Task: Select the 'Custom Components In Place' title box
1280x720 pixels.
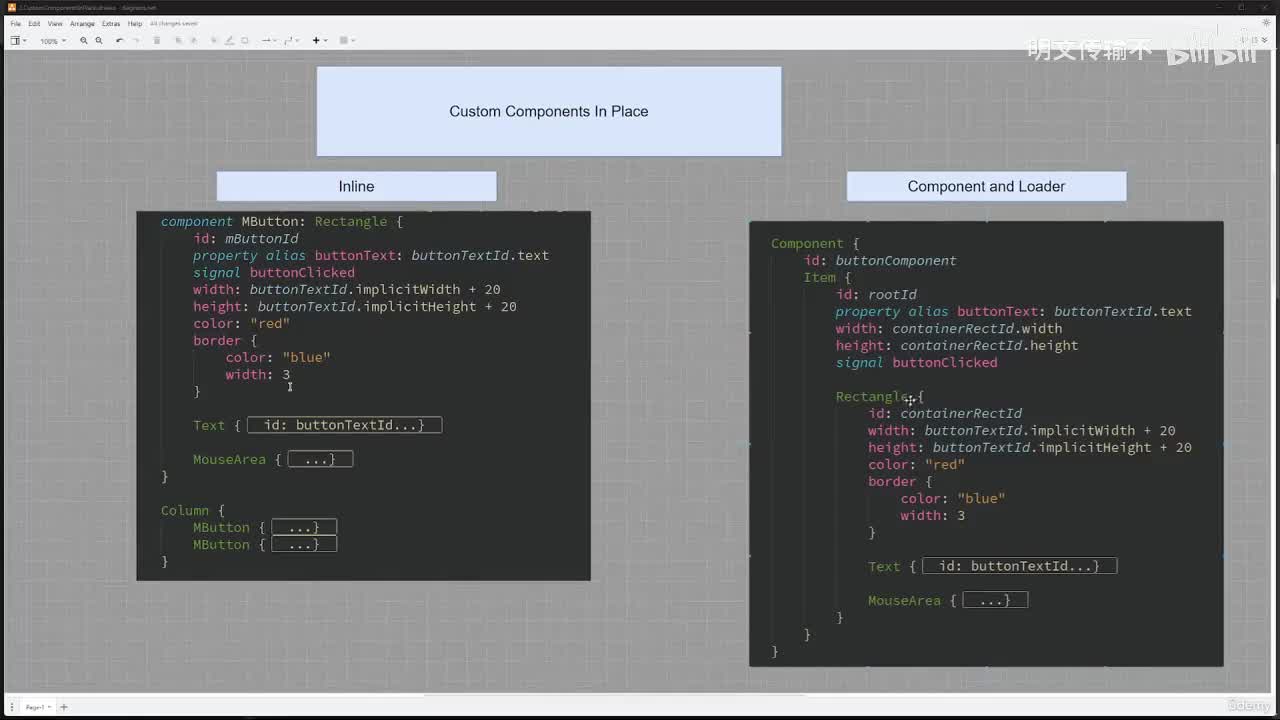Action: click(549, 111)
